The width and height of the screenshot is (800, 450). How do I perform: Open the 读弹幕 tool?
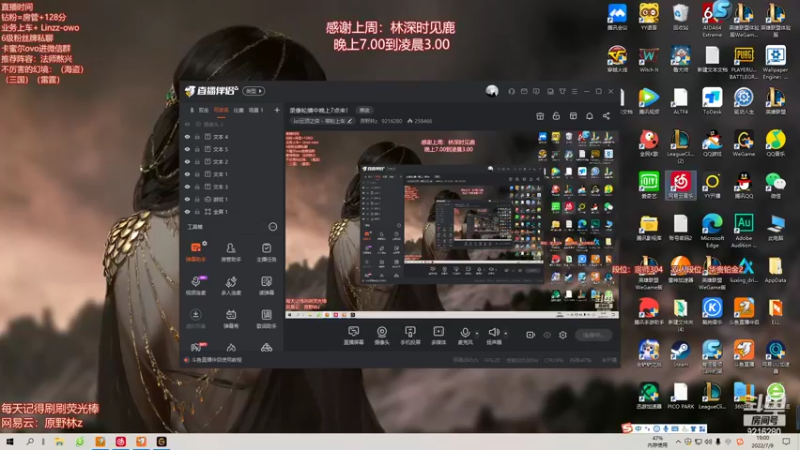coord(266,285)
